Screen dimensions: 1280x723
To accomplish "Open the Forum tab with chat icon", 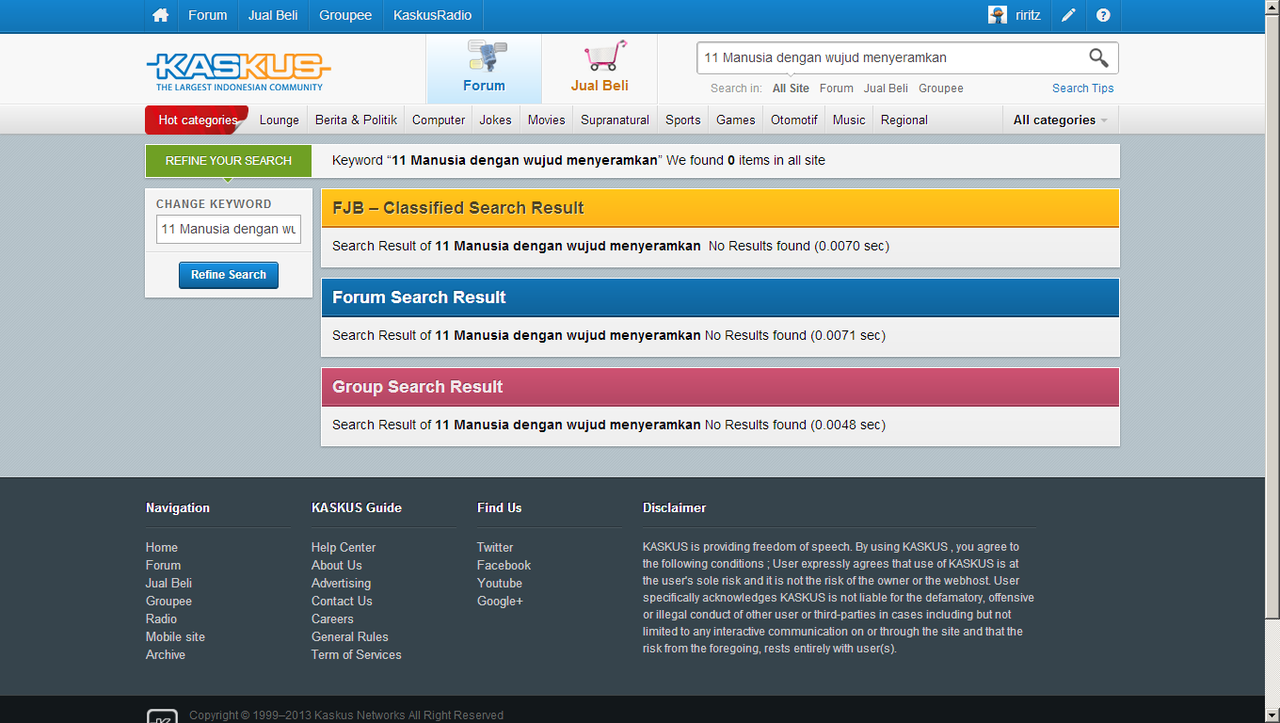I will pyautogui.click(x=484, y=69).
